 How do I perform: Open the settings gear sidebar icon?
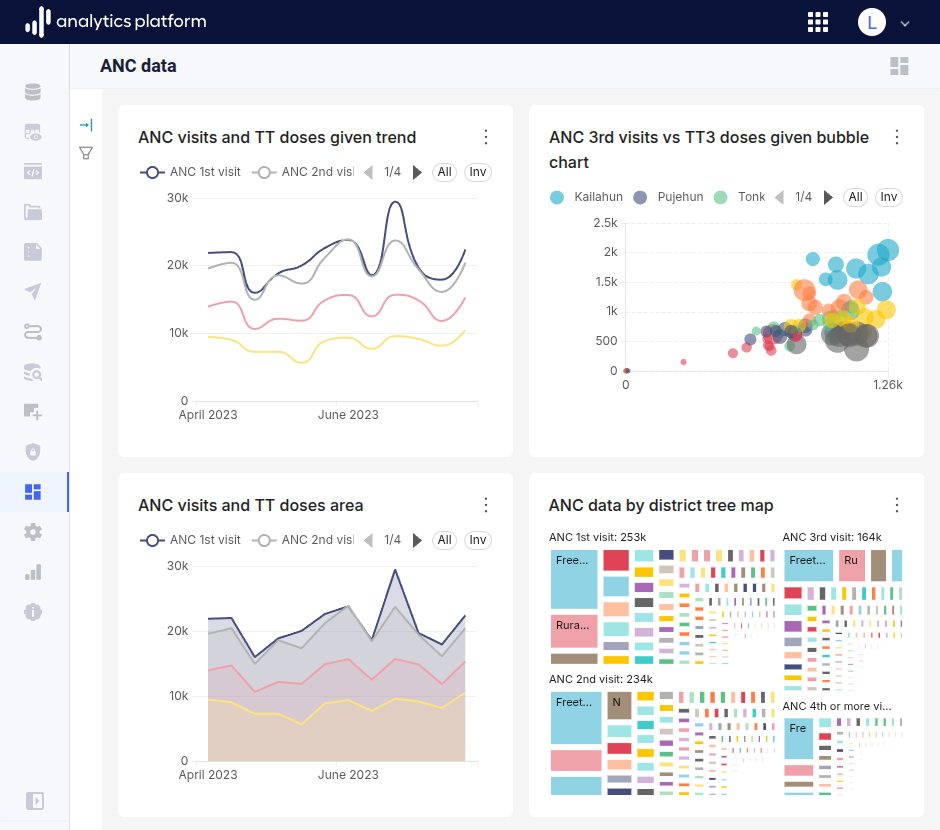point(33,532)
